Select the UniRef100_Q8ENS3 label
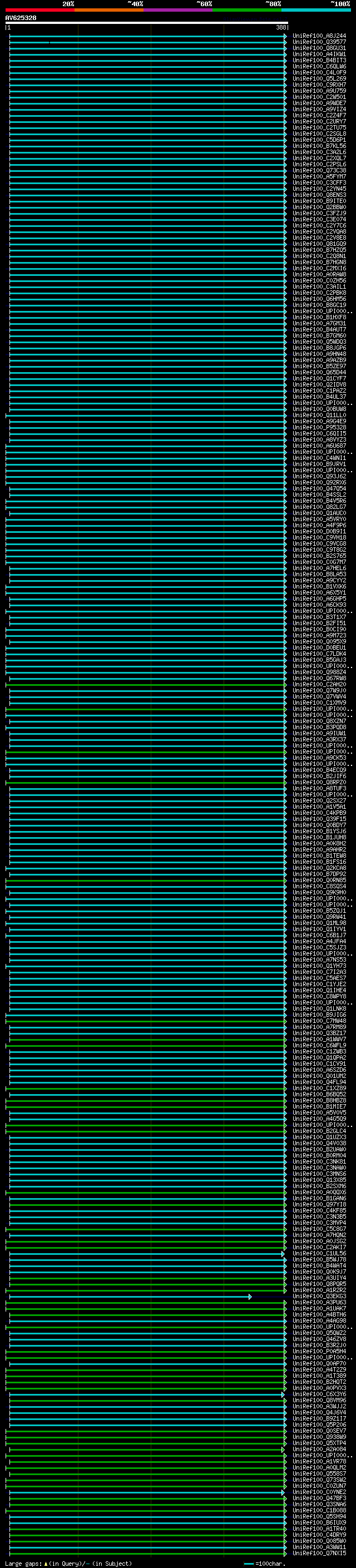 [x=319, y=195]
